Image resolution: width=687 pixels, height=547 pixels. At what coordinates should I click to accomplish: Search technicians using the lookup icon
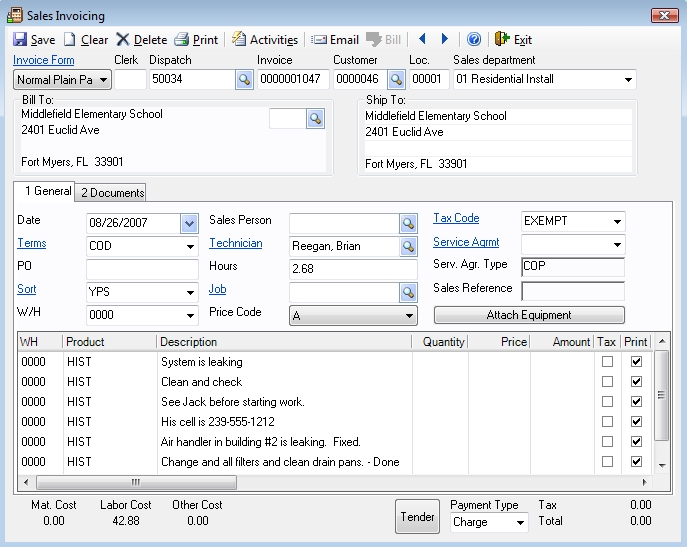coord(408,246)
